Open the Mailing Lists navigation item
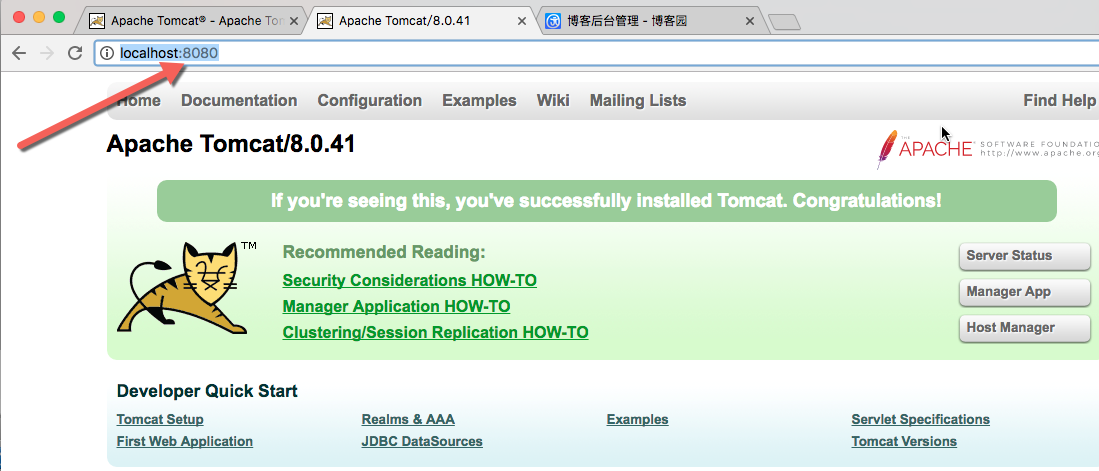 click(x=638, y=101)
